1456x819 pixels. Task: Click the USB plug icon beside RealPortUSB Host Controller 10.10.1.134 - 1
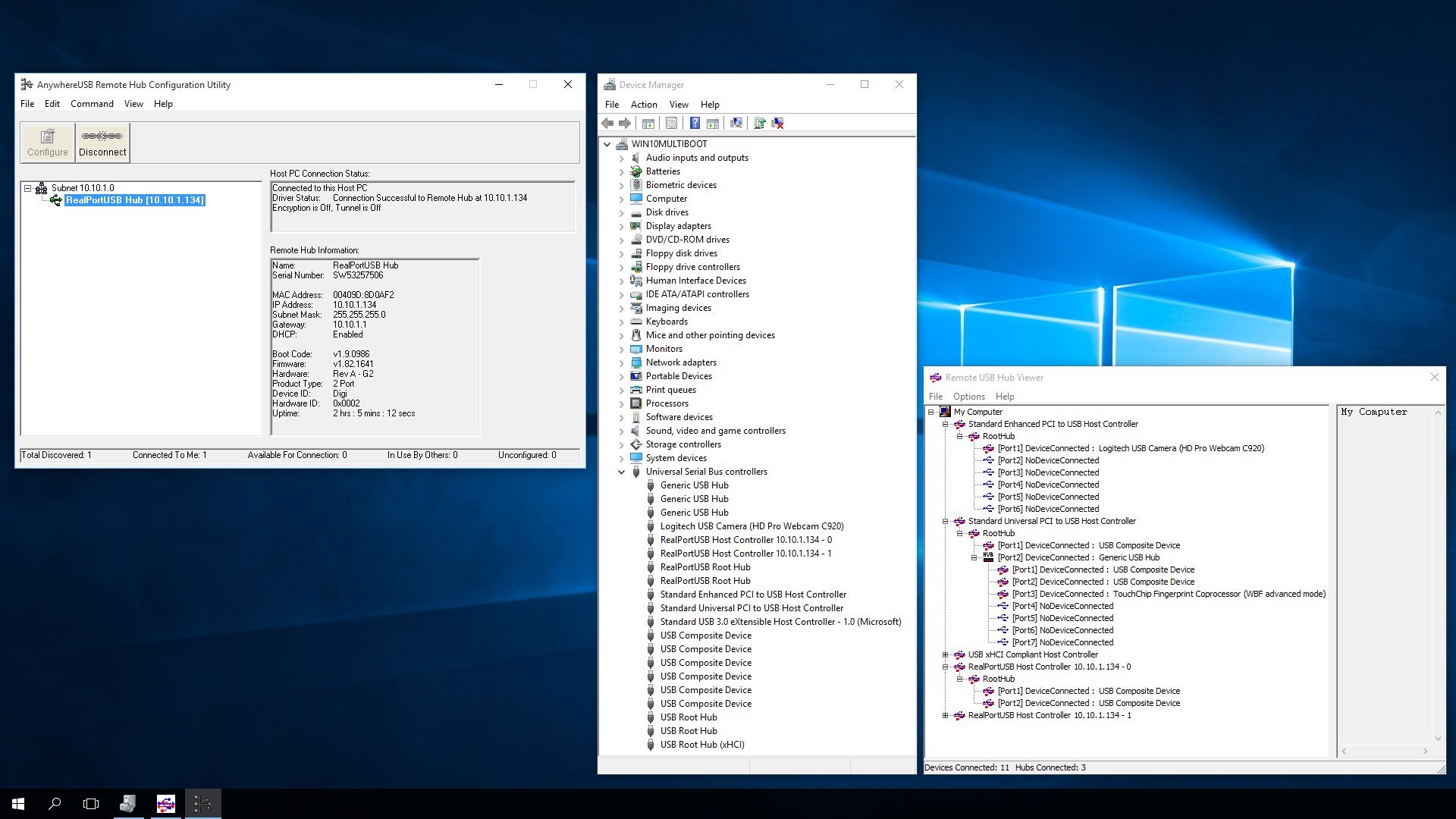[x=651, y=554]
